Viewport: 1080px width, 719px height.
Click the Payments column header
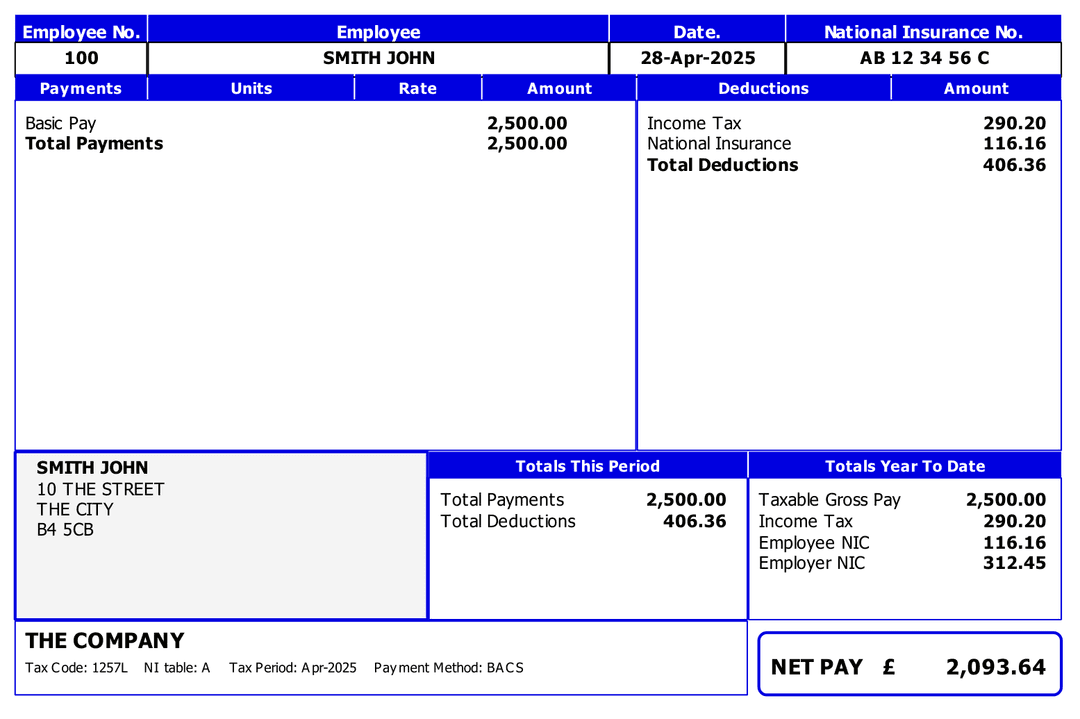point(81,88)
